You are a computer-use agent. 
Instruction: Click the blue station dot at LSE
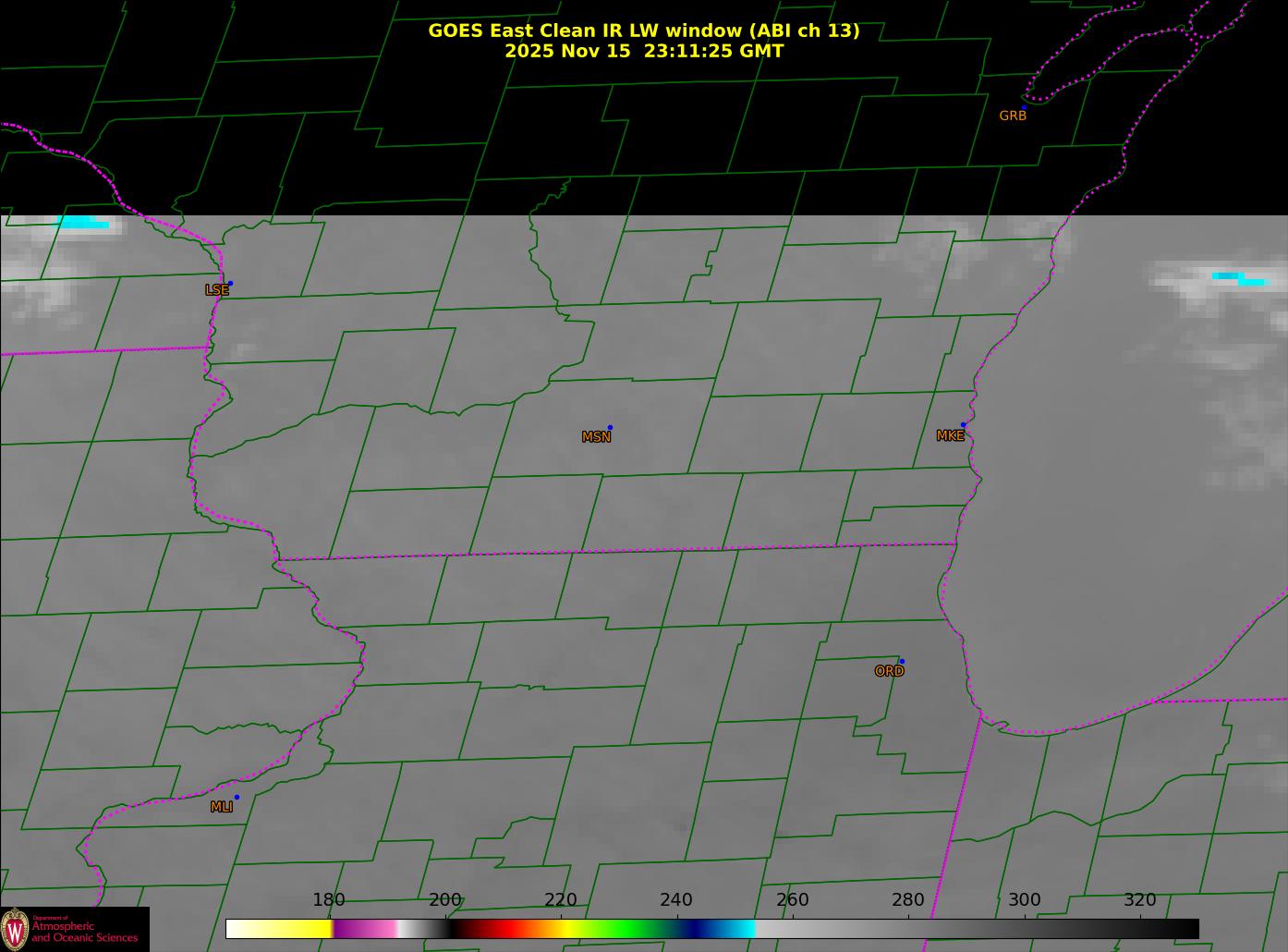pyautogui.click(x=230, y=284)
